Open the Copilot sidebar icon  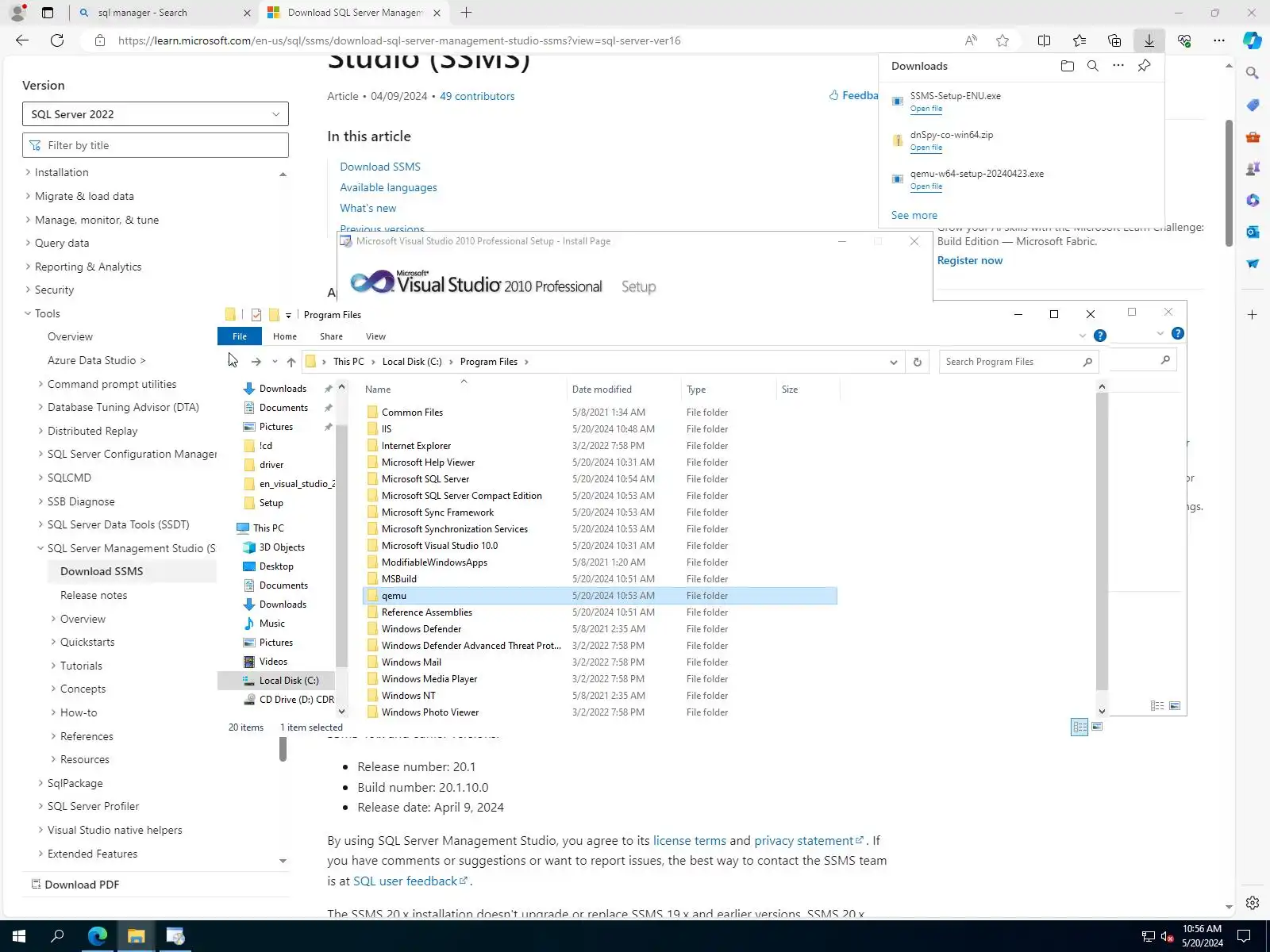1253,40
